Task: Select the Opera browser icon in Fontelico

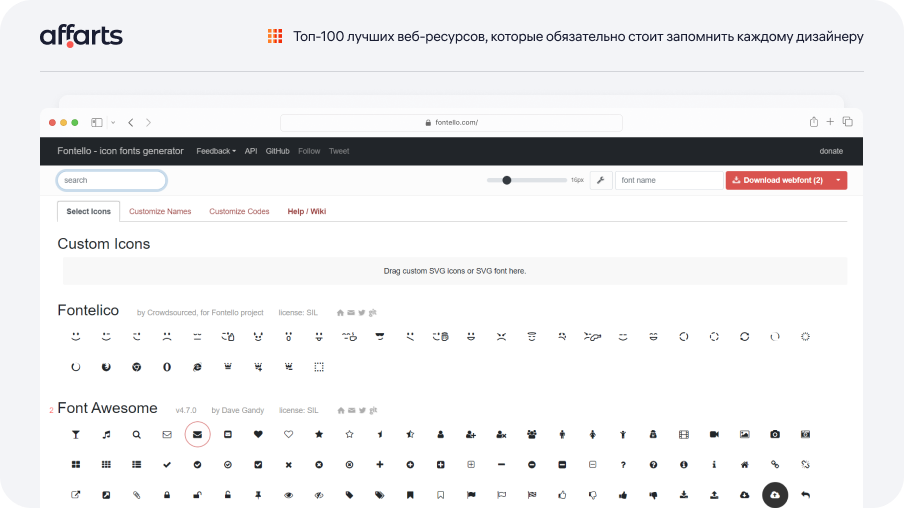Action: [x=167, y=367]
